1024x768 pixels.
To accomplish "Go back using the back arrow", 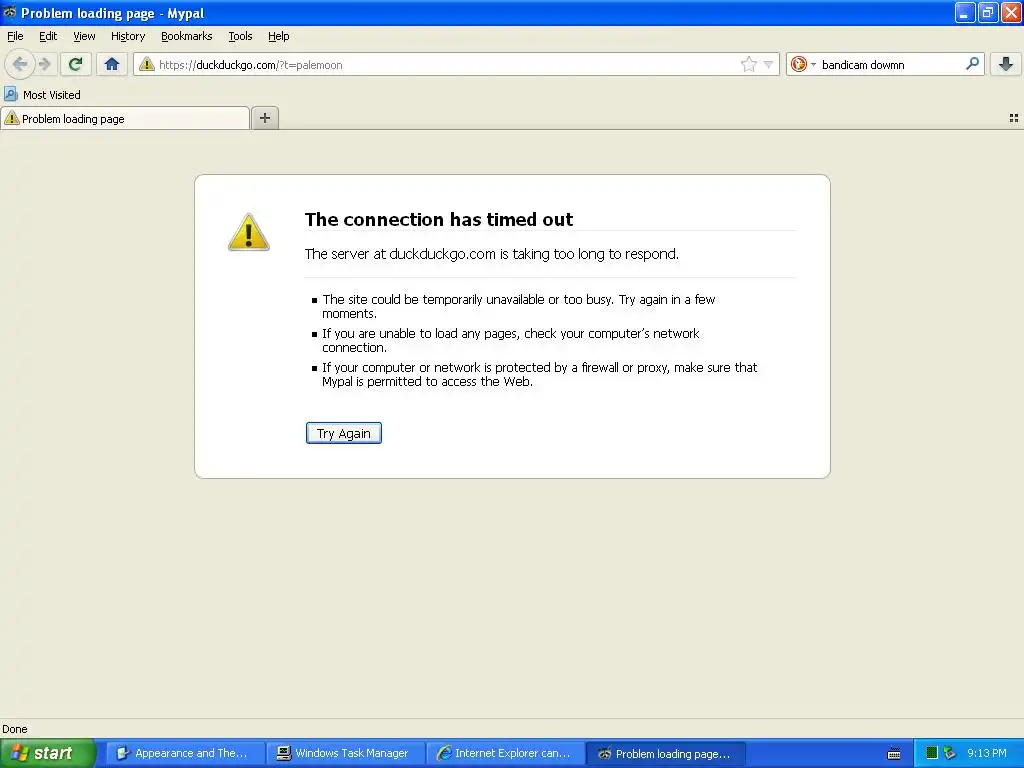I will (20, 64).
